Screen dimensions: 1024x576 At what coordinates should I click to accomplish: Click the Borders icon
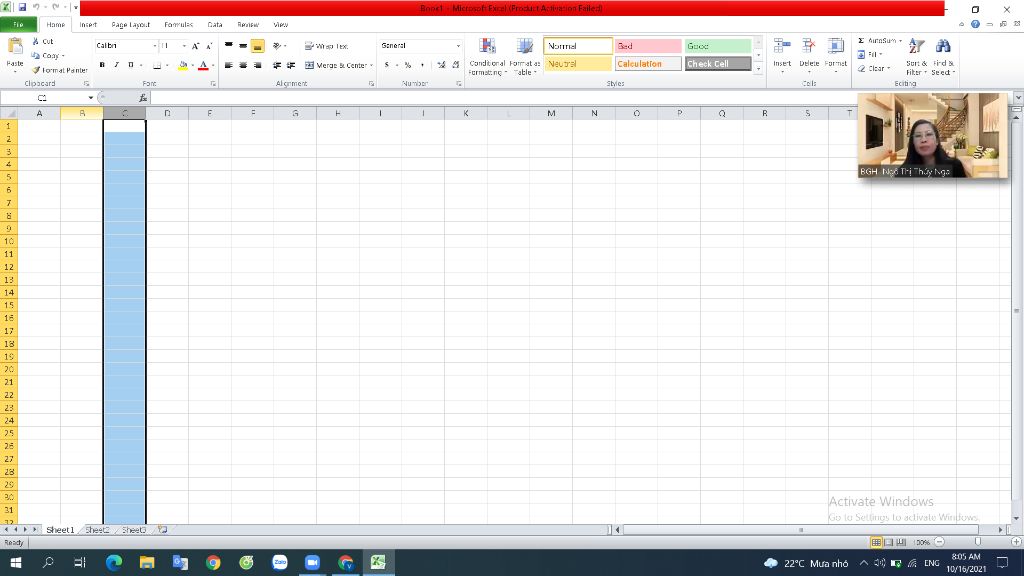tap(157, 65)
